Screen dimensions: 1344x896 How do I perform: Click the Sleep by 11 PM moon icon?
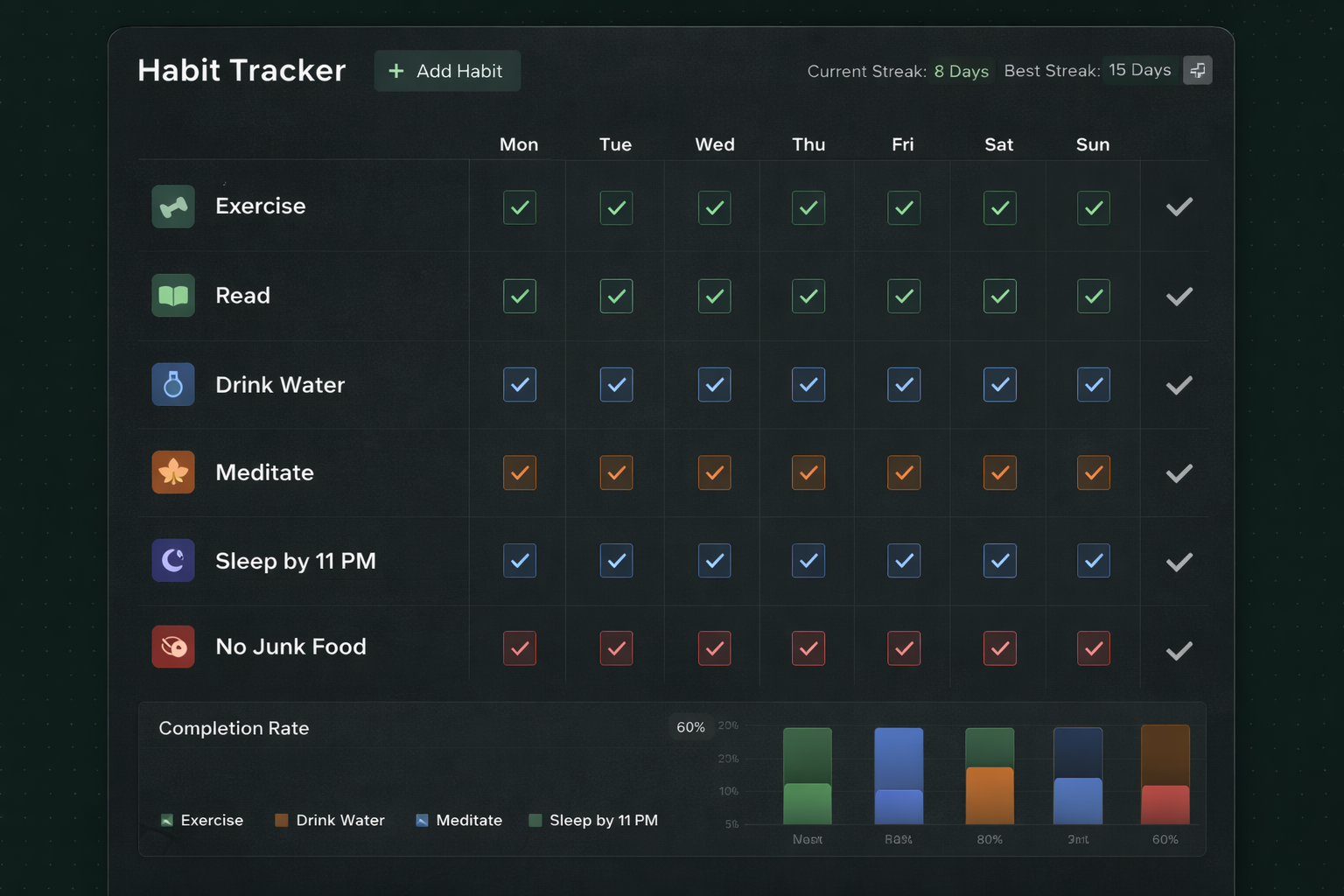(173, 560)
